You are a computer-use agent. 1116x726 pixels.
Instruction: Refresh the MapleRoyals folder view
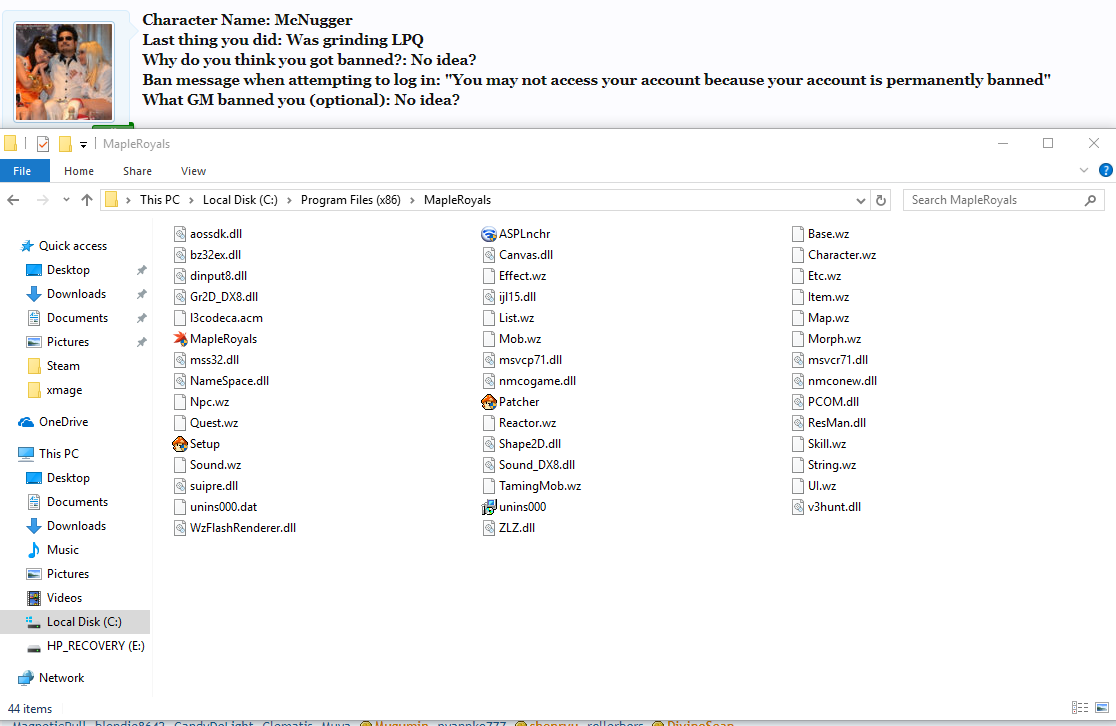(x=881, y=200)
